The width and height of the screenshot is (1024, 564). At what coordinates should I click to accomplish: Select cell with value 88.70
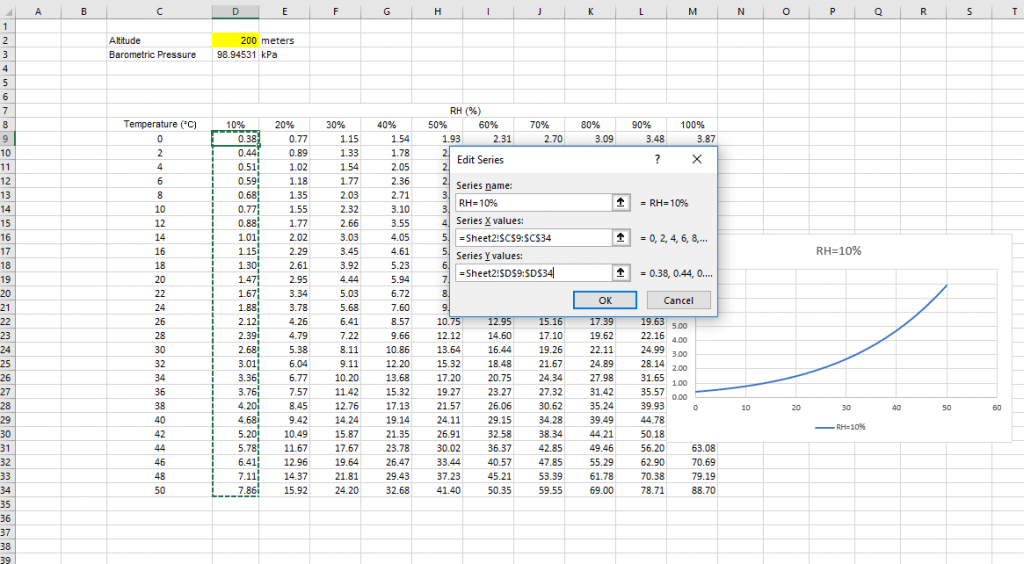[x=692, y=490]
